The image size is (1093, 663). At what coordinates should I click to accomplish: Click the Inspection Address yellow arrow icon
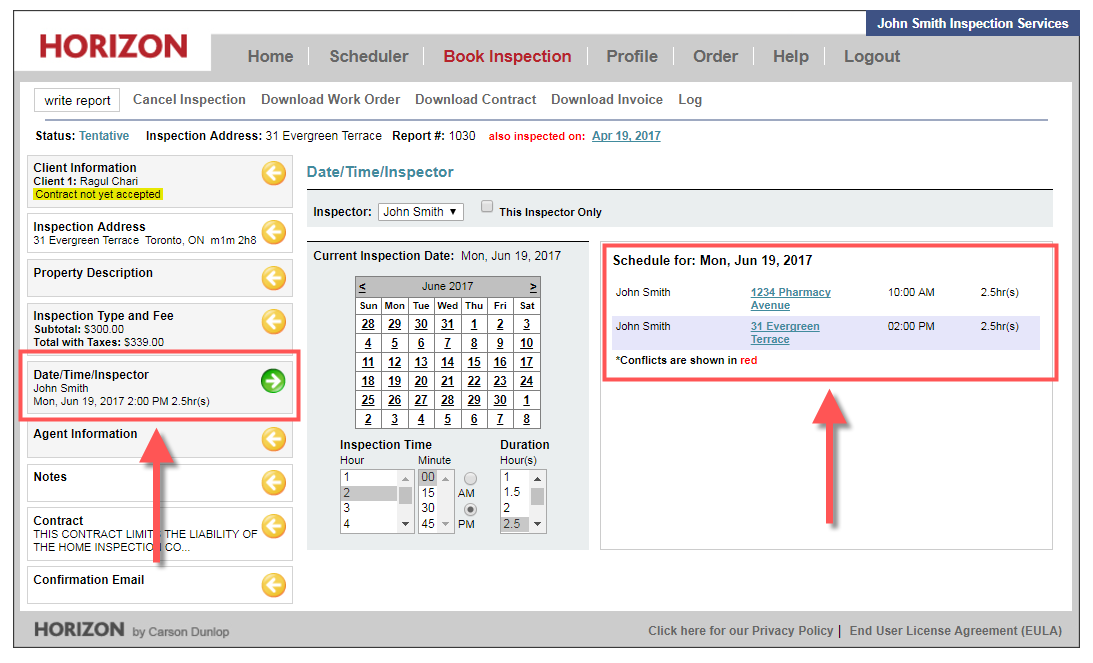[273, 233]
